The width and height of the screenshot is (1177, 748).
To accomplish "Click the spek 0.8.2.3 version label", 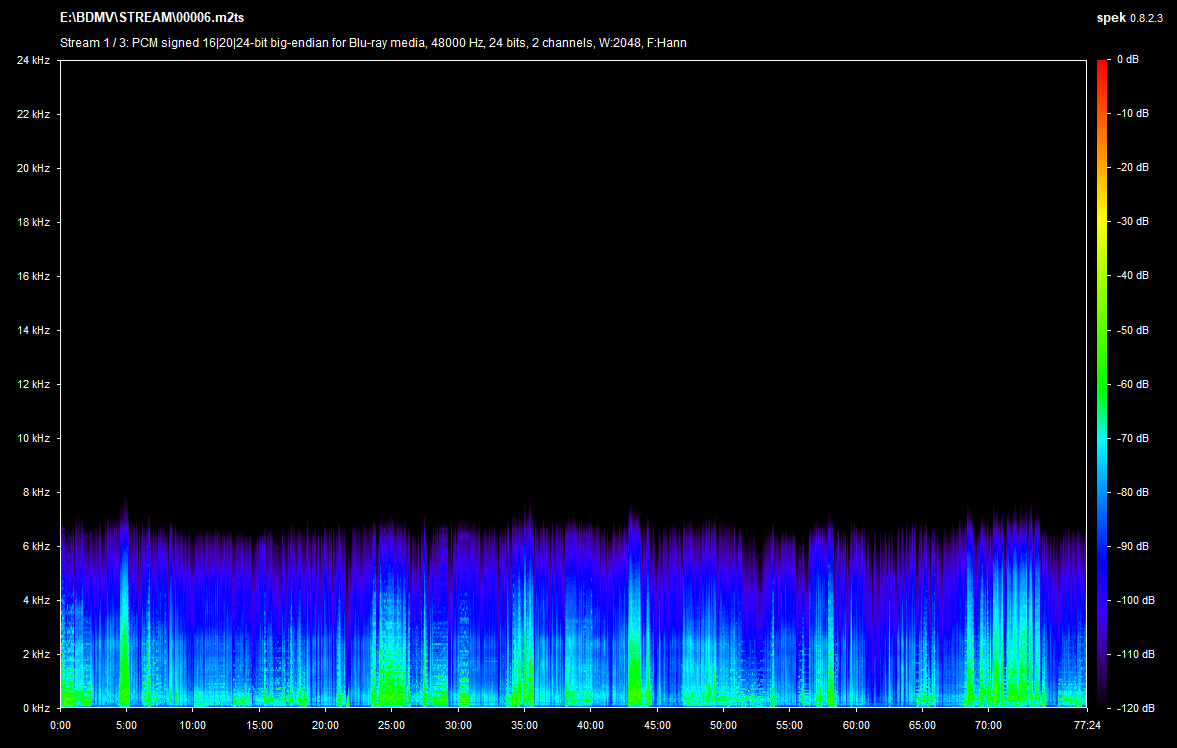I will click(x=1129, y=18).
